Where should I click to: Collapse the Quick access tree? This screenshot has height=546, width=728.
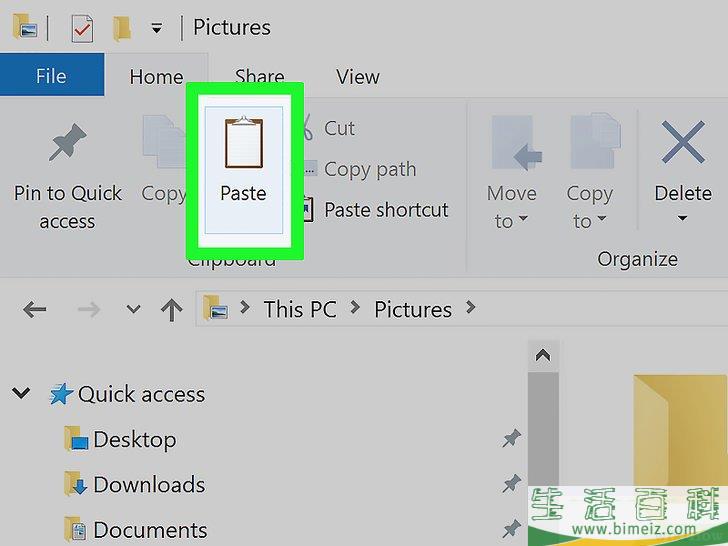pyautogui.click(x=21, y=393)
